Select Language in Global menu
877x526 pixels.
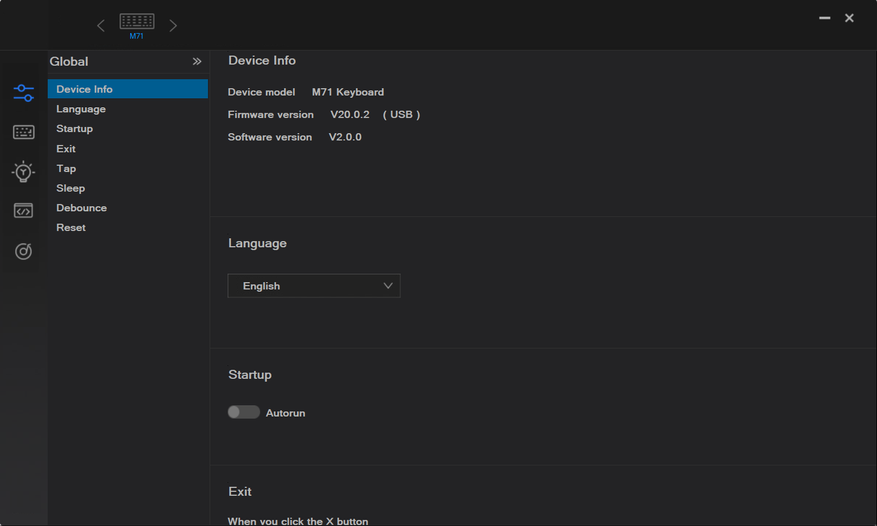point(81,109)
